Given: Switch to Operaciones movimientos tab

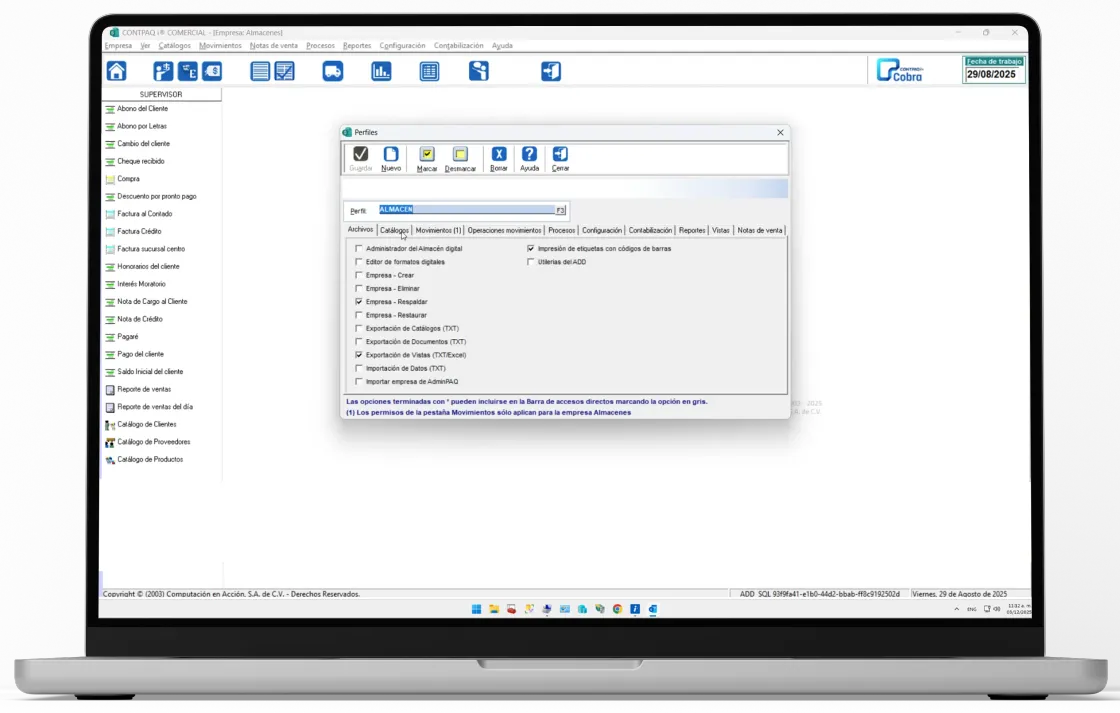Looking at the screenshot, I should (504, 231).
